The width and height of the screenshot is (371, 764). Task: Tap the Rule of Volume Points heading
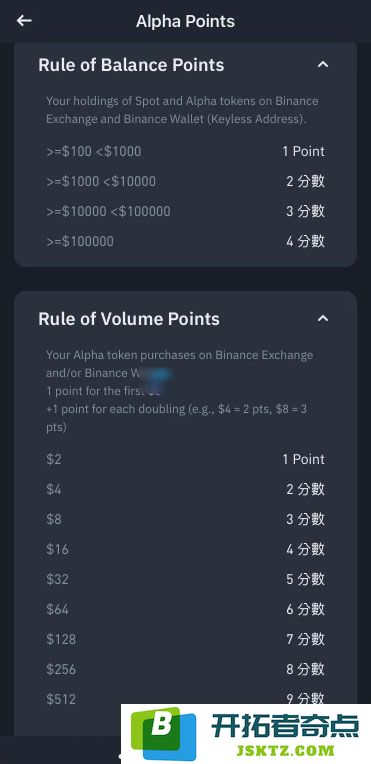[129, 319]
